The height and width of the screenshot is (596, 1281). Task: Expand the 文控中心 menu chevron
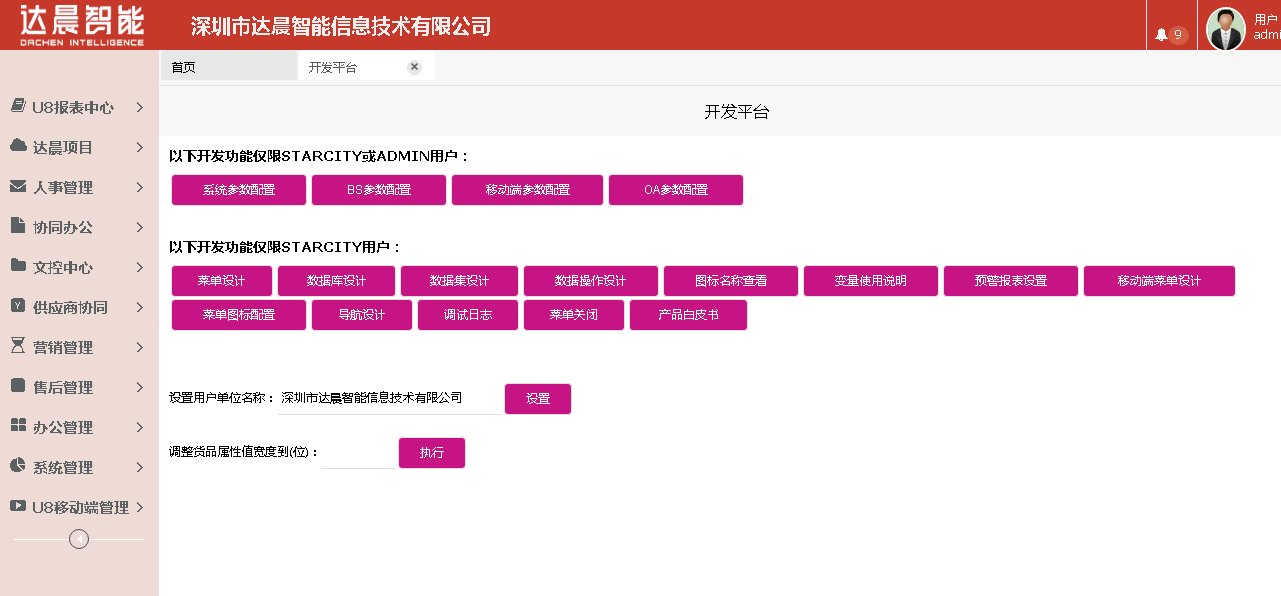point(140,267)
